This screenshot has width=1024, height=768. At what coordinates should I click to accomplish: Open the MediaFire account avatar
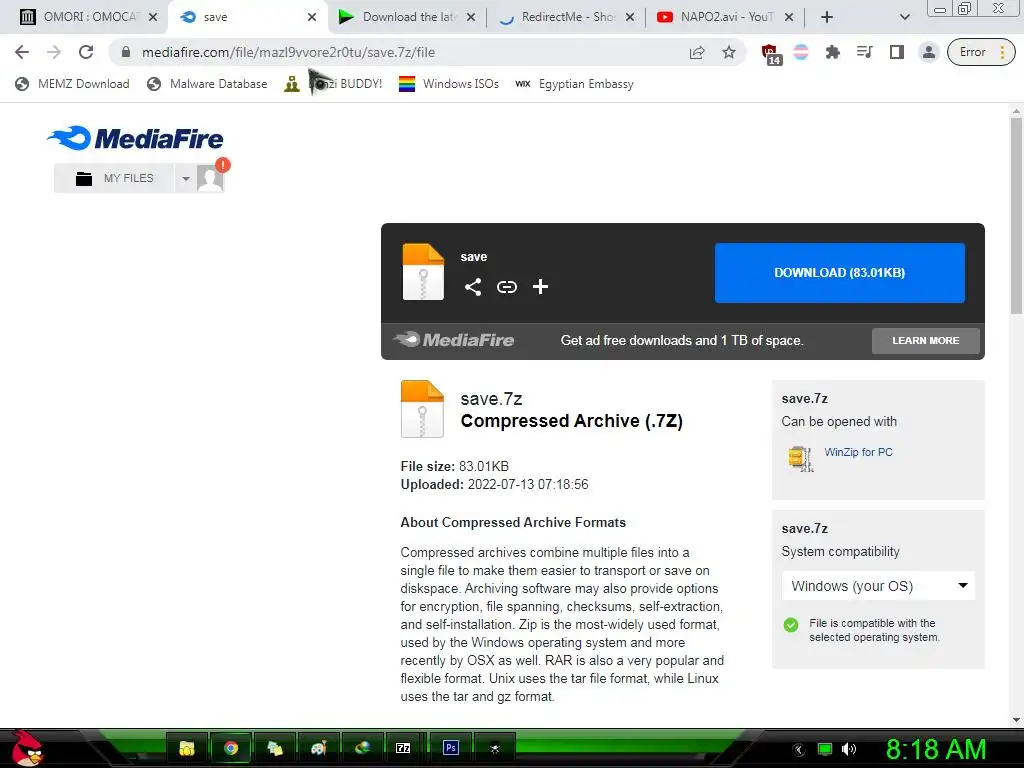point(210,178)
